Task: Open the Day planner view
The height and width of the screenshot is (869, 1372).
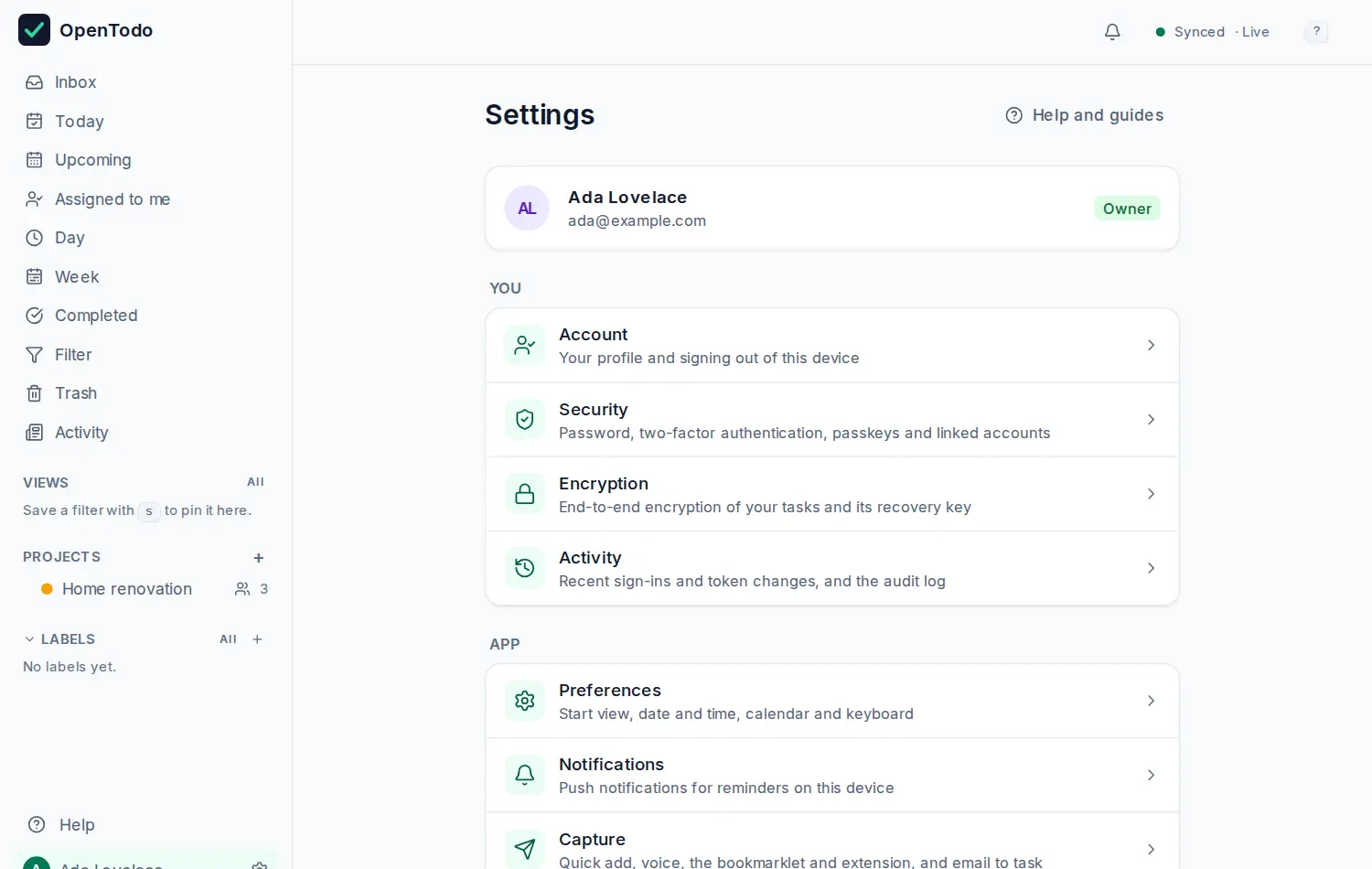Action: [x=146, y=238]
